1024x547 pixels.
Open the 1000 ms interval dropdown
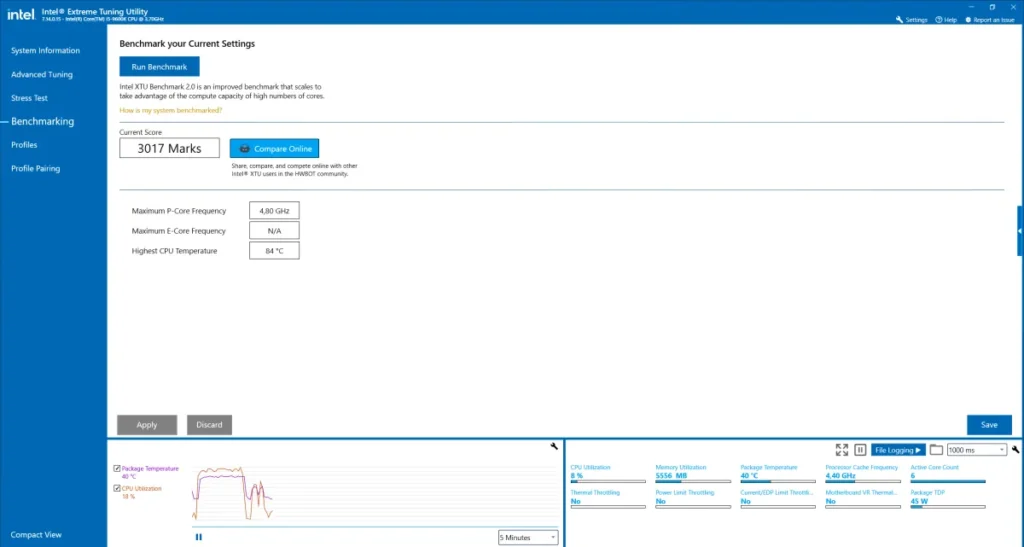coord(976,450)
